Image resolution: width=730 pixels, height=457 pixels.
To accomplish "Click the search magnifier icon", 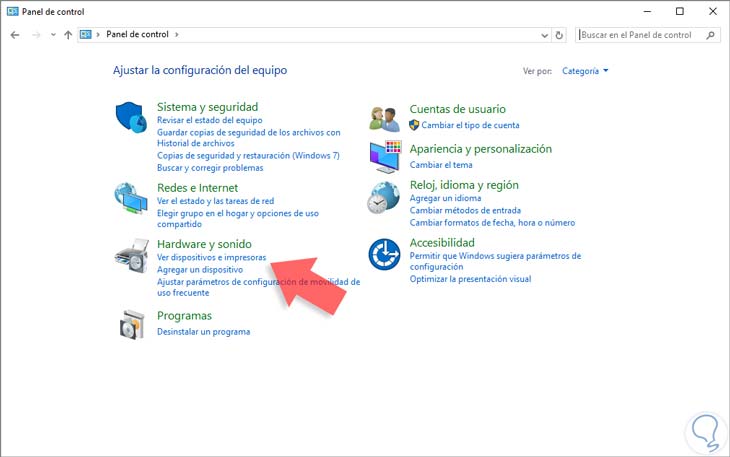I will click(x=710, y=35).
